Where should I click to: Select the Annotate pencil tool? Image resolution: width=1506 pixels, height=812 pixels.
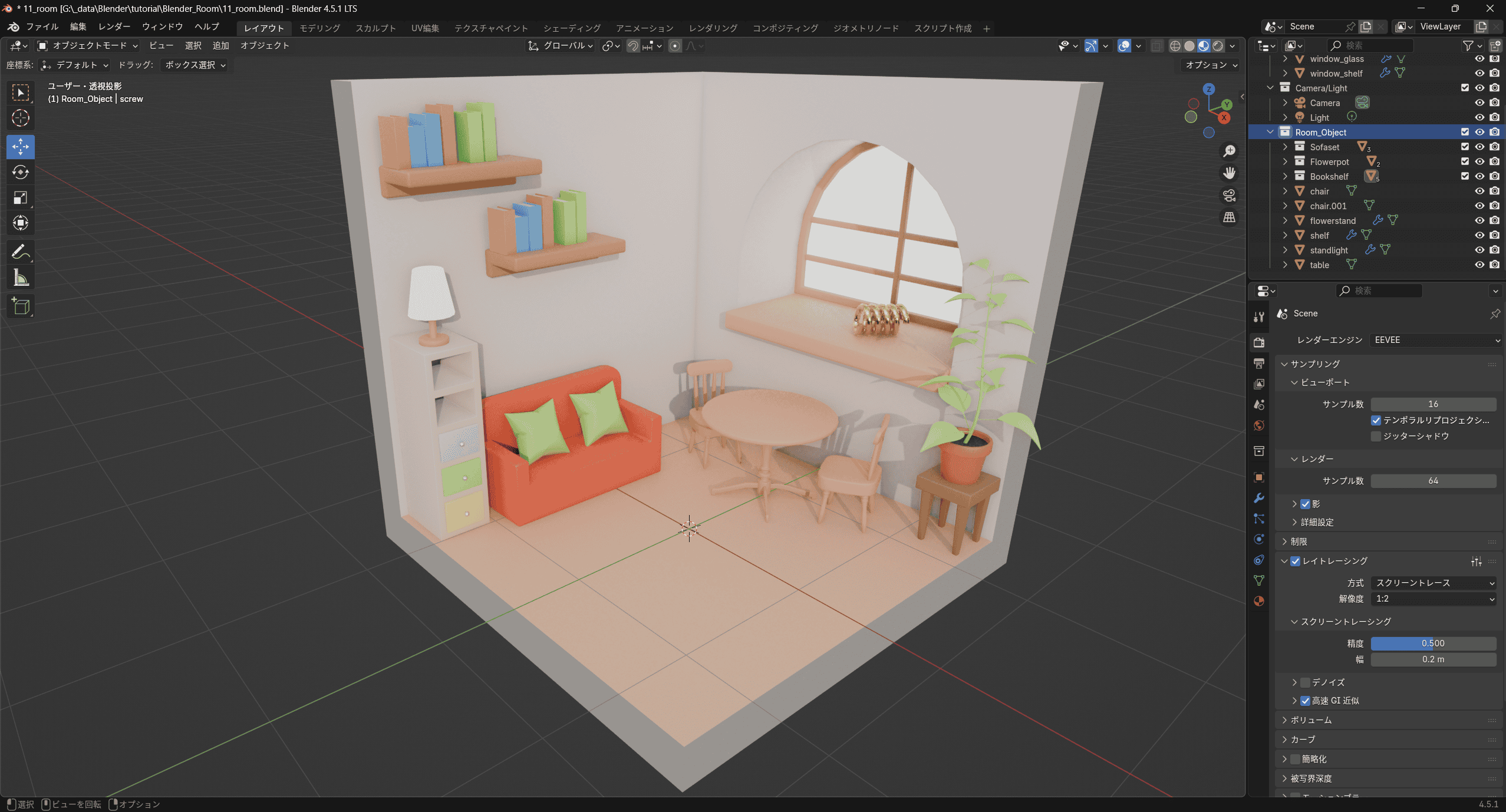[21, 252]
